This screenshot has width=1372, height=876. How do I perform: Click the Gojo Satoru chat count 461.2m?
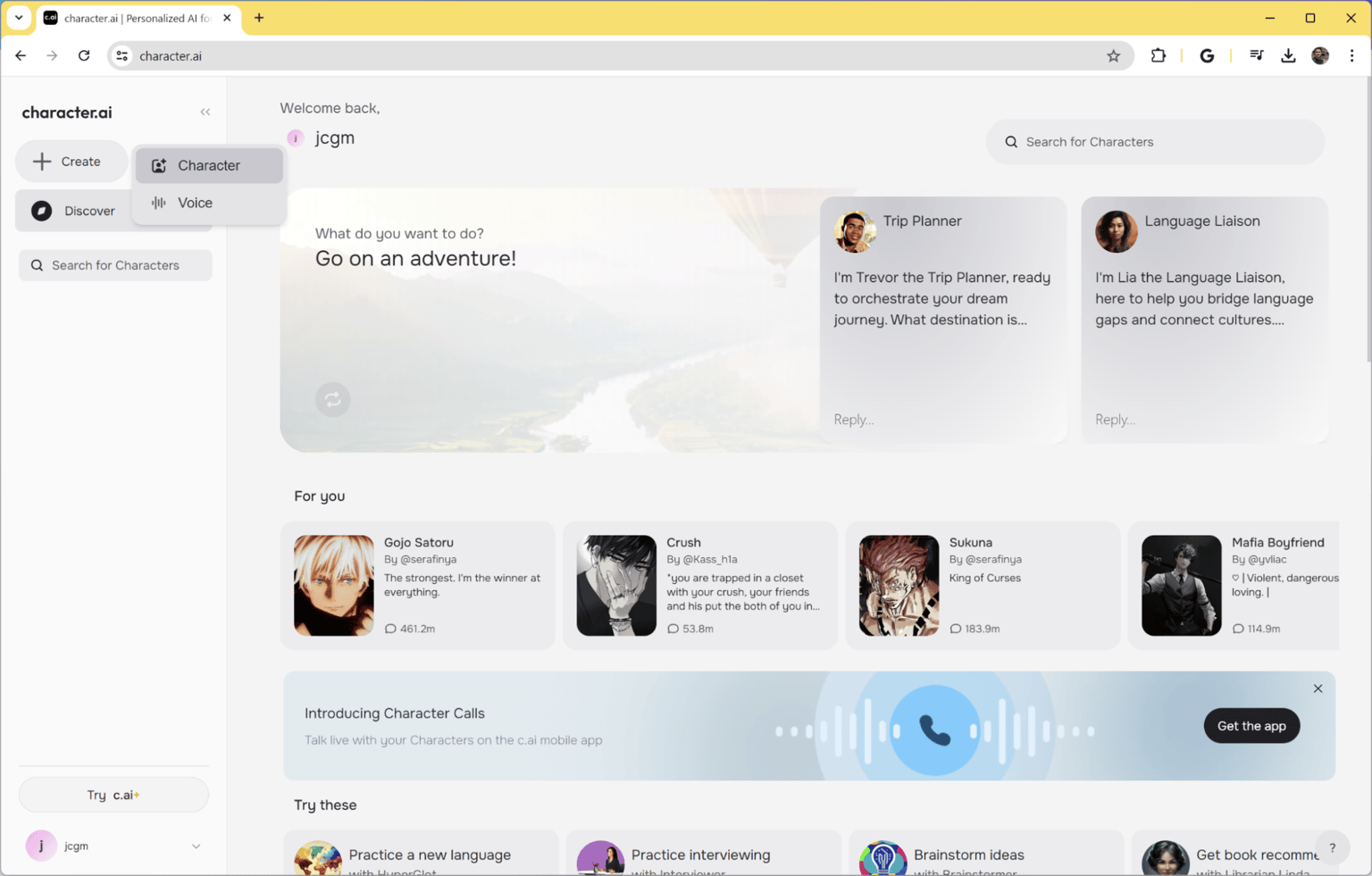tap(410, 629)
